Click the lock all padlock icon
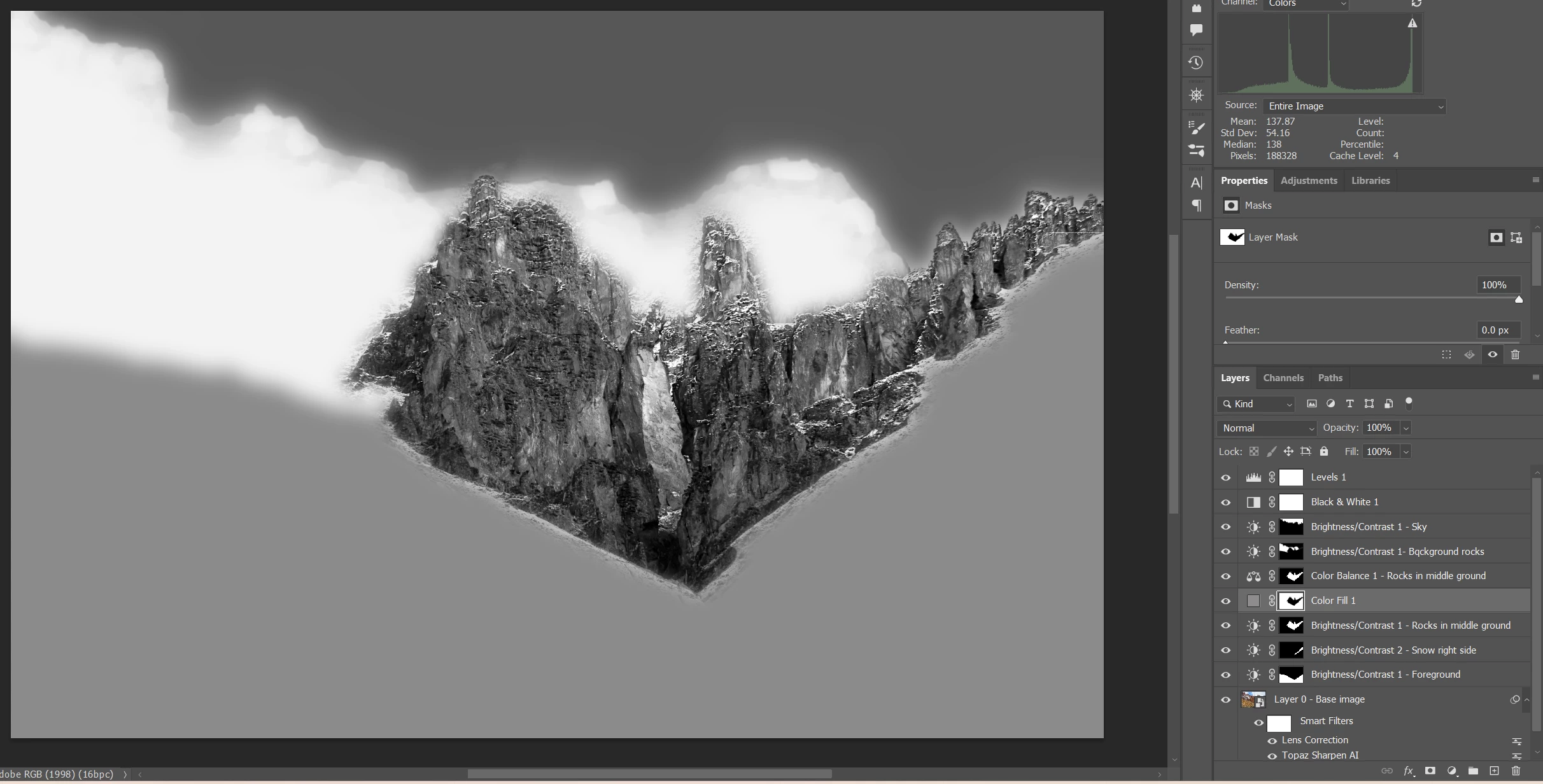Viewport: 1543px width, 784px height. point(1324,451)
